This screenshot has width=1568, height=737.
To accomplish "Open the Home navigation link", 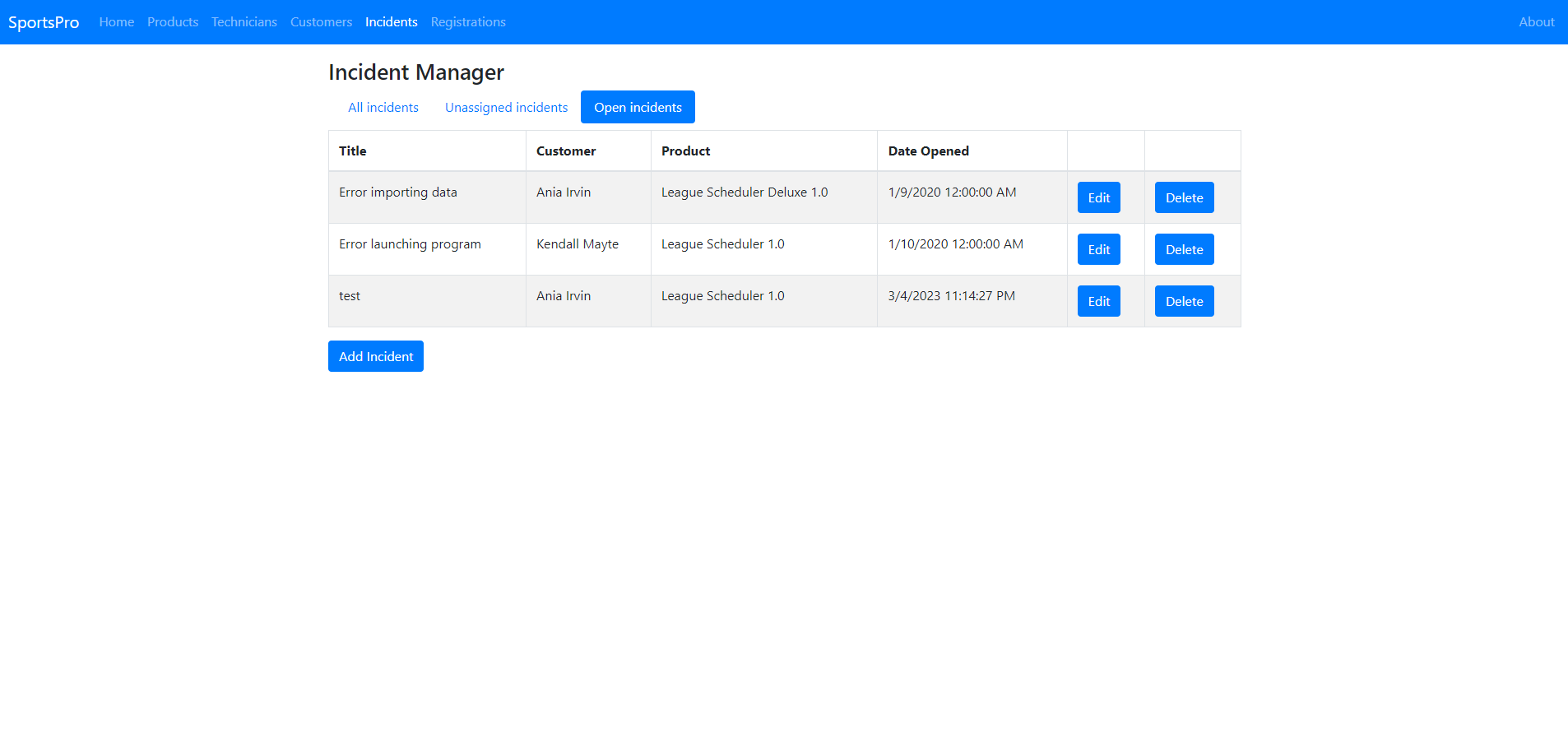I will tap(116, 22).
